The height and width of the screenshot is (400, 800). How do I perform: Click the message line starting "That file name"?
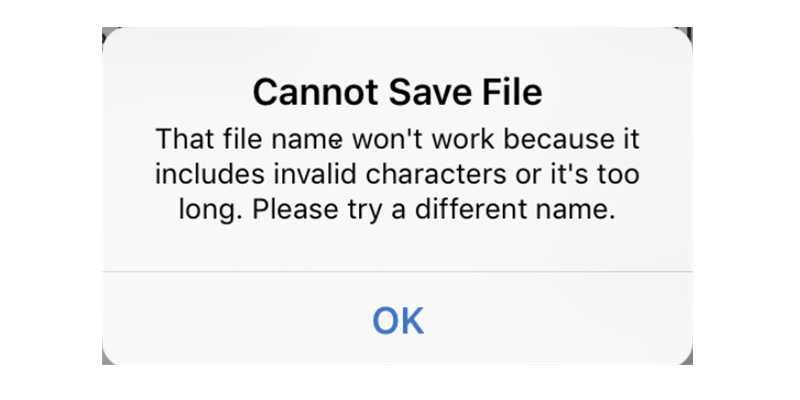pyautogui.click(x=397, y=138)
